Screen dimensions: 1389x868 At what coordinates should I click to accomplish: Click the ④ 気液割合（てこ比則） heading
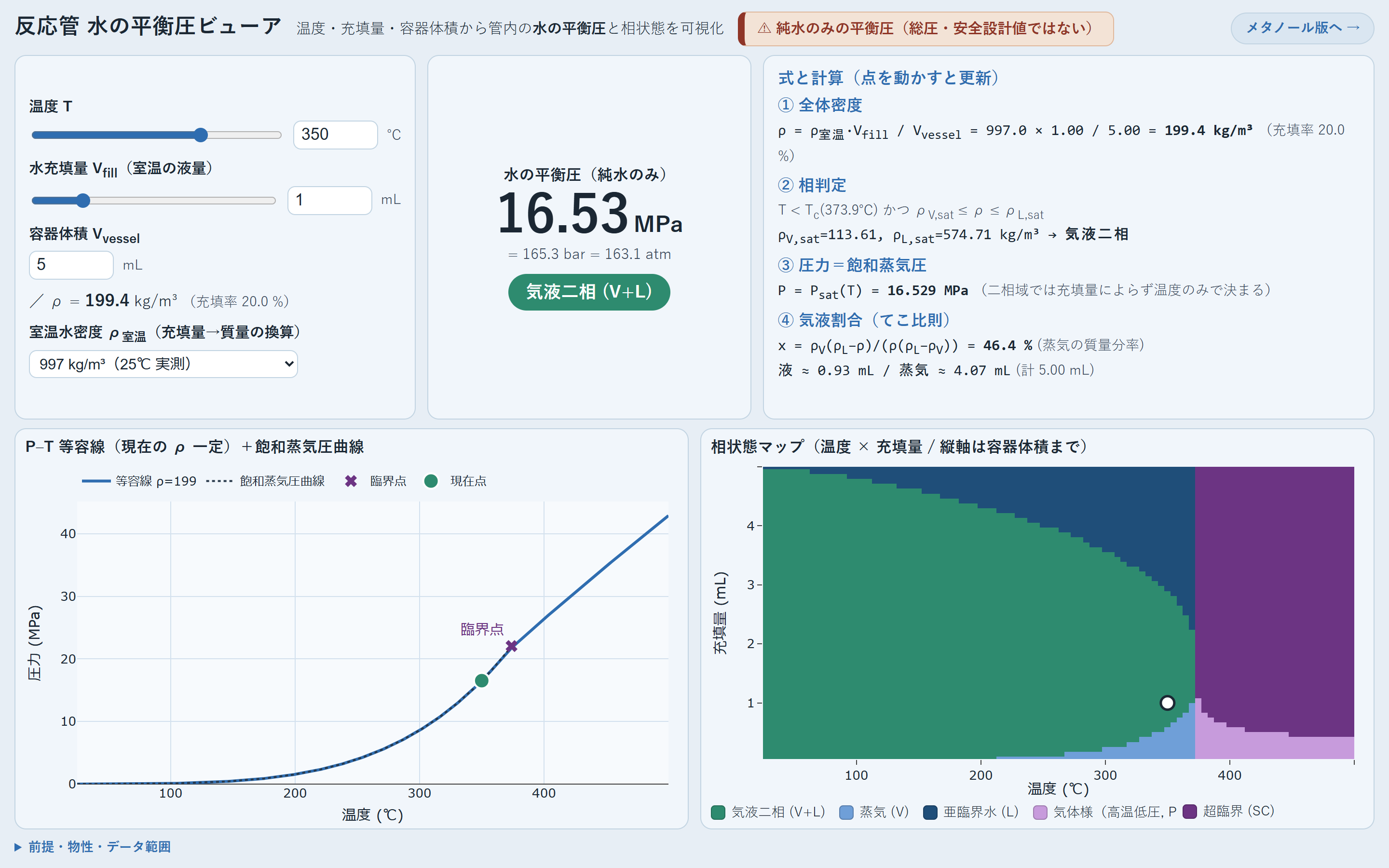tap(864, 320)
